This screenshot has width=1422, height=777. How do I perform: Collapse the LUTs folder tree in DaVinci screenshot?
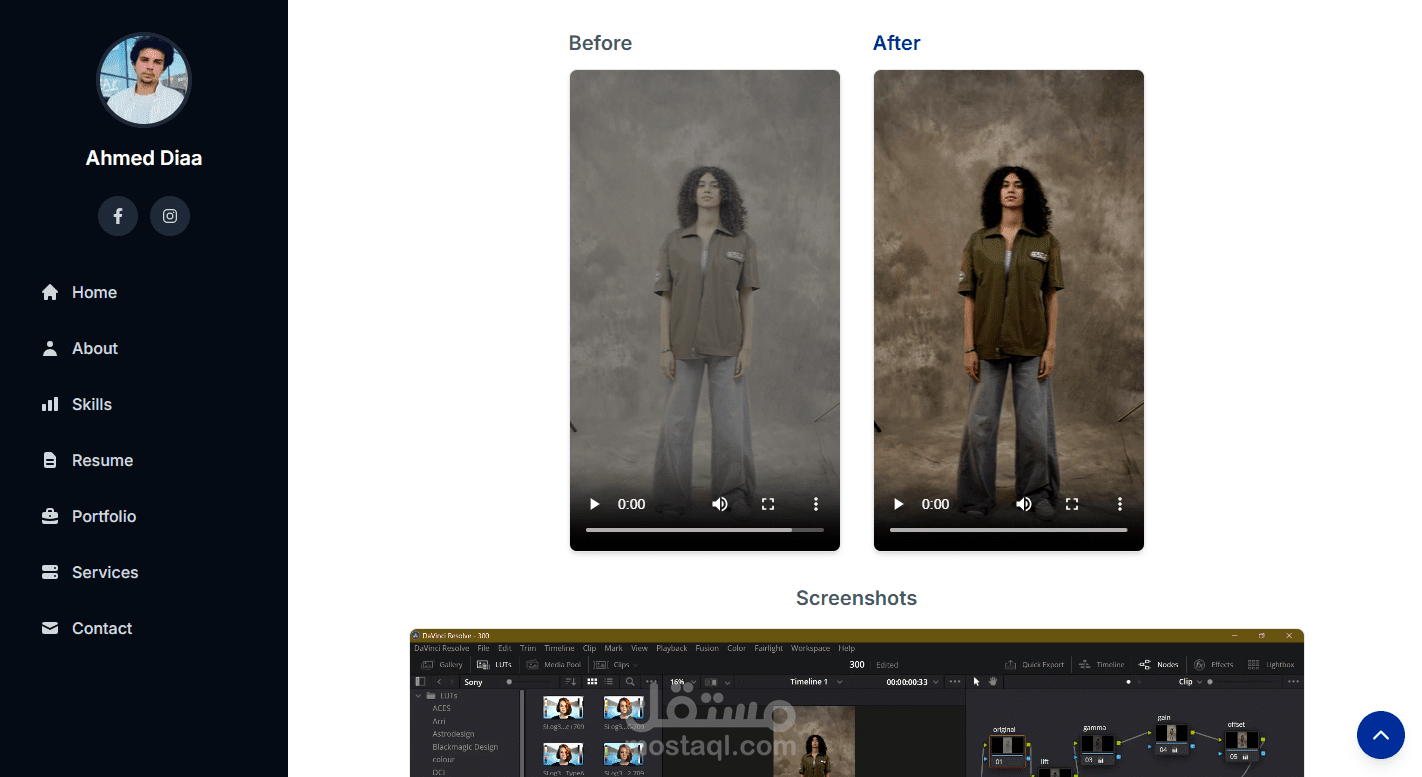pyautogui.click(x=419, y=695)
